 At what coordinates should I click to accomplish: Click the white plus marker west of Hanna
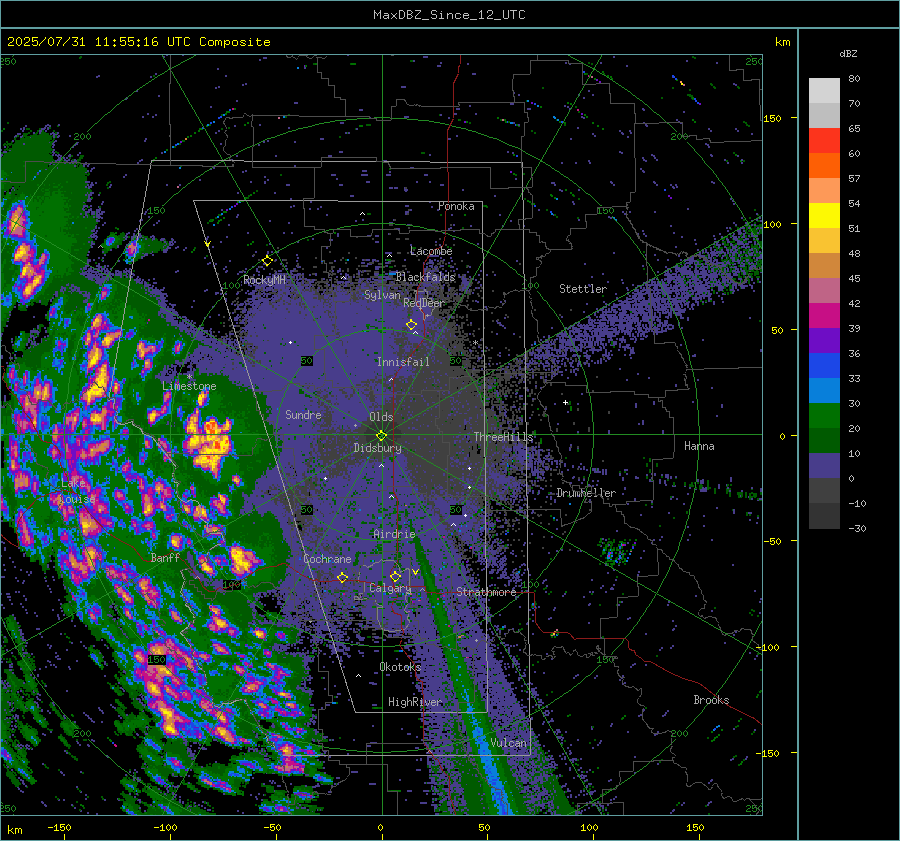coord(565,402)
